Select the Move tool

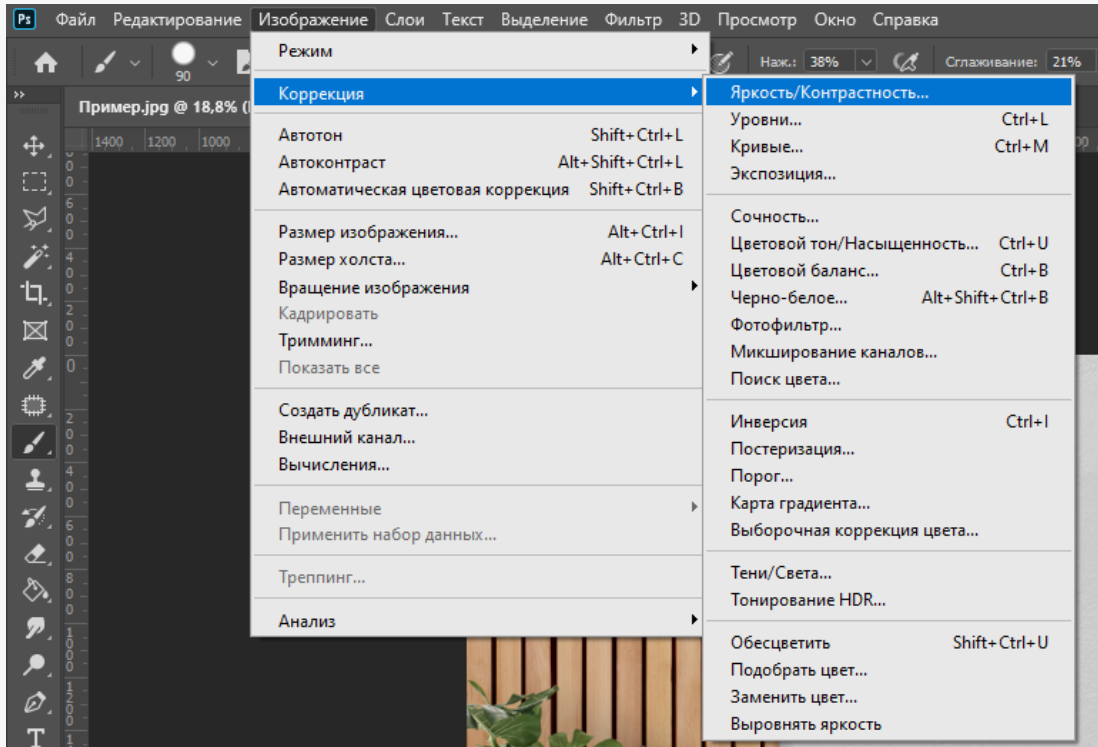click(x=34, y=147)
